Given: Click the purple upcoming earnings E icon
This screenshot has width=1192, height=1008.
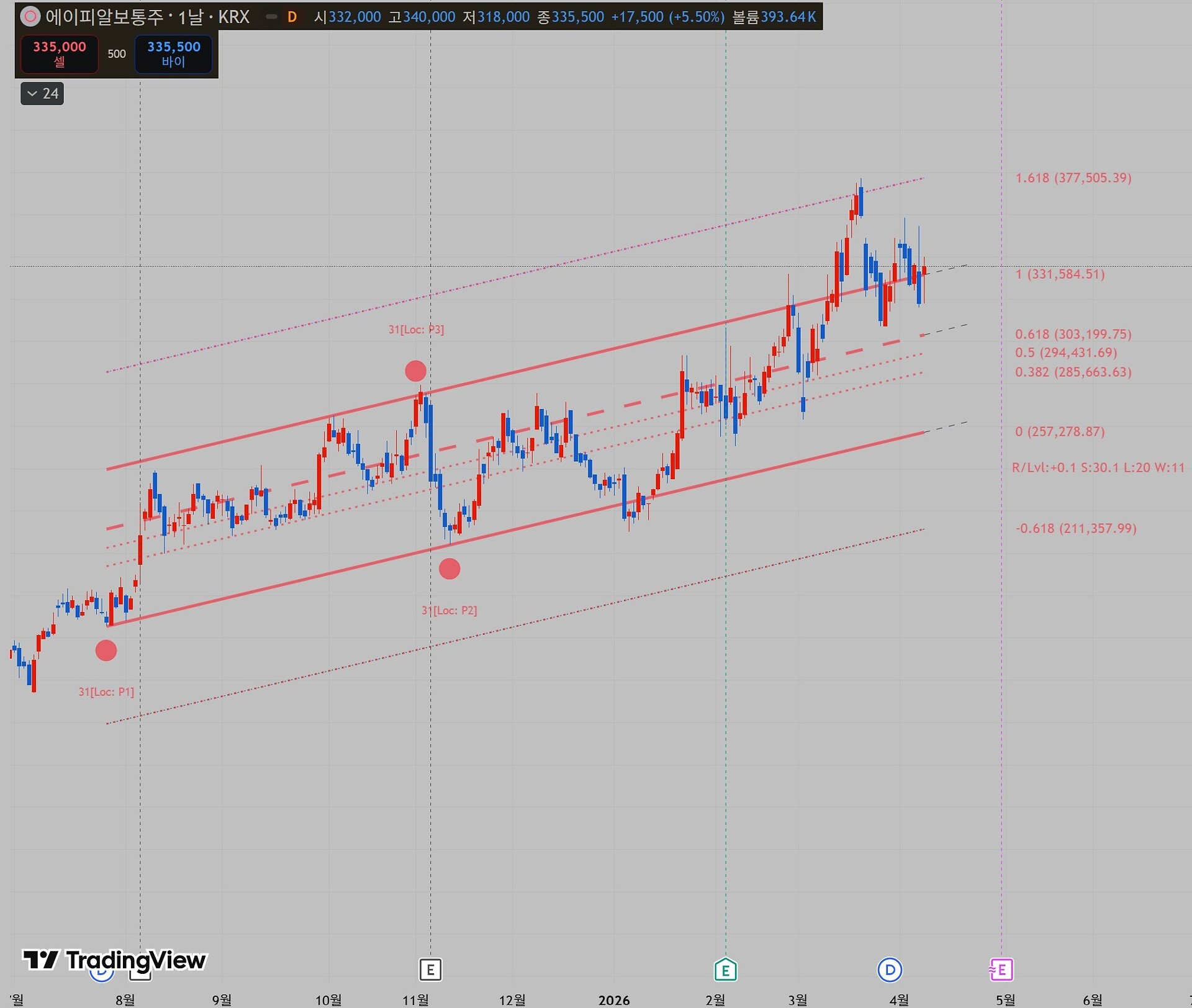Looking at the screenshot, I should coord(1001,970).
